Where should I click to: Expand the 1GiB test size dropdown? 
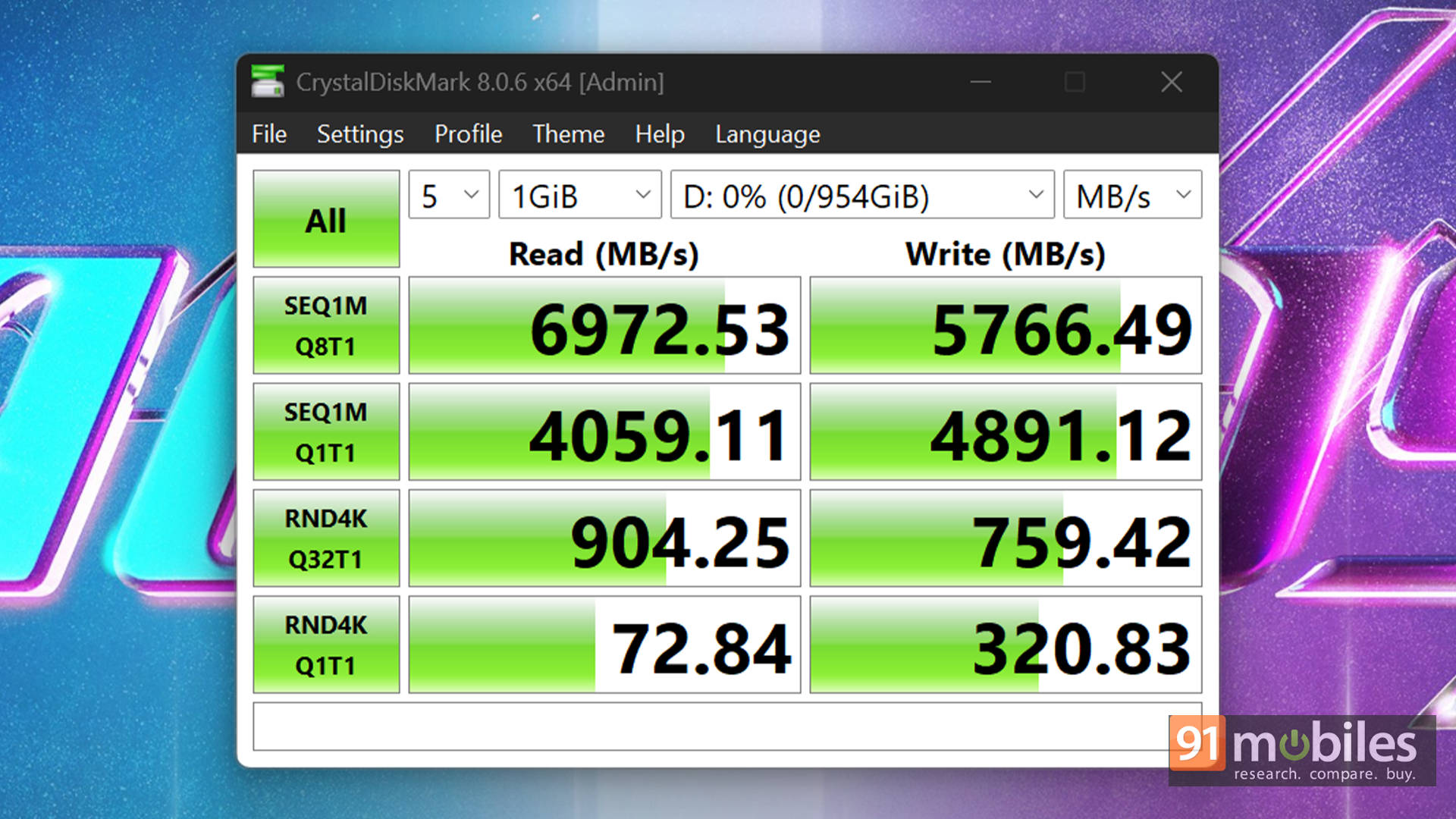580,195
